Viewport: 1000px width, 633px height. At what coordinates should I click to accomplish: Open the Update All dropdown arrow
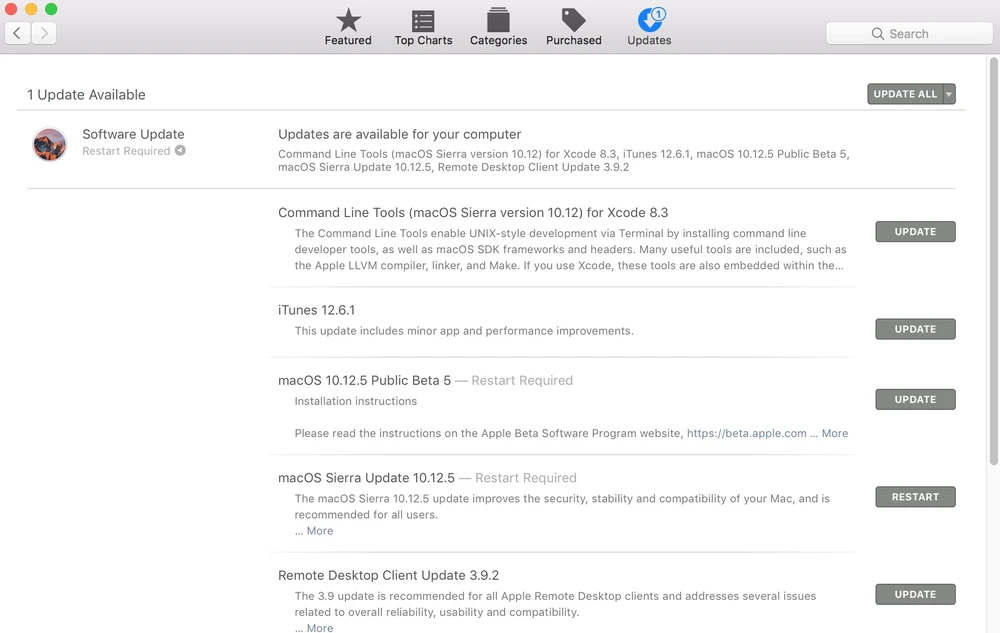tap(949, 94)
